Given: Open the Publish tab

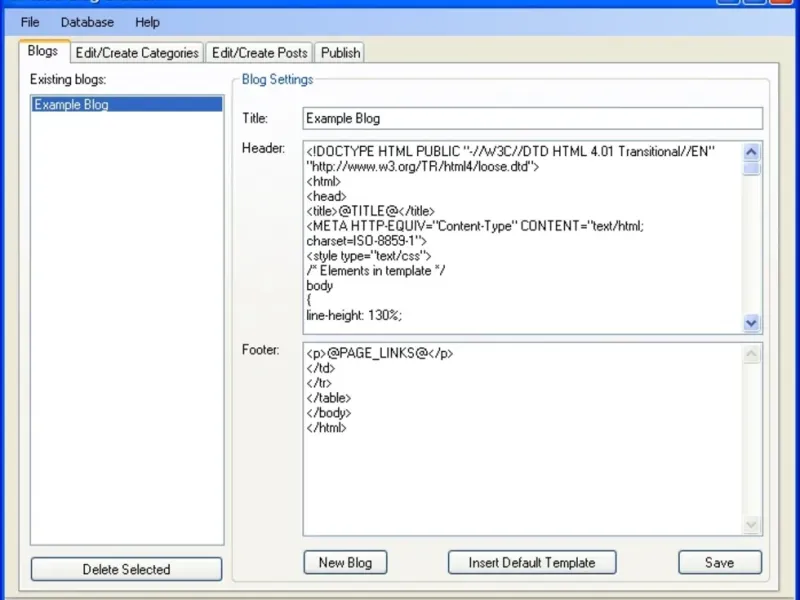Looking at the screenshot, I should [x=340, y=53].
